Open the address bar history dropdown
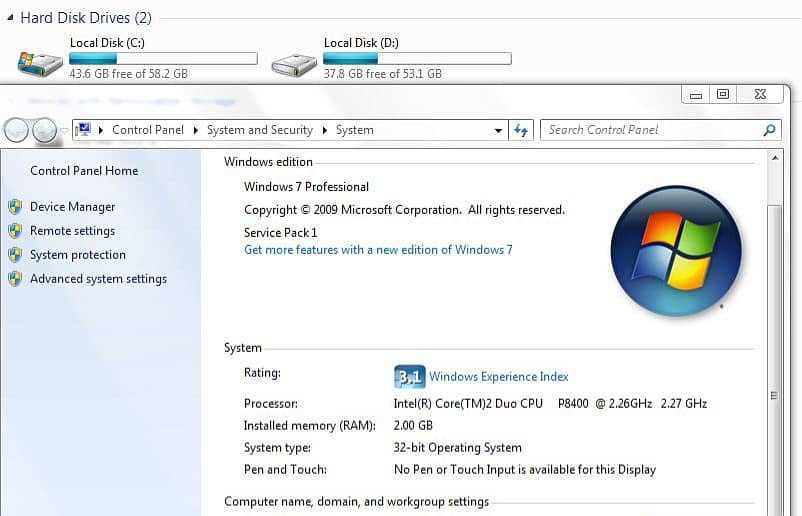 click(x=499, y=130)
